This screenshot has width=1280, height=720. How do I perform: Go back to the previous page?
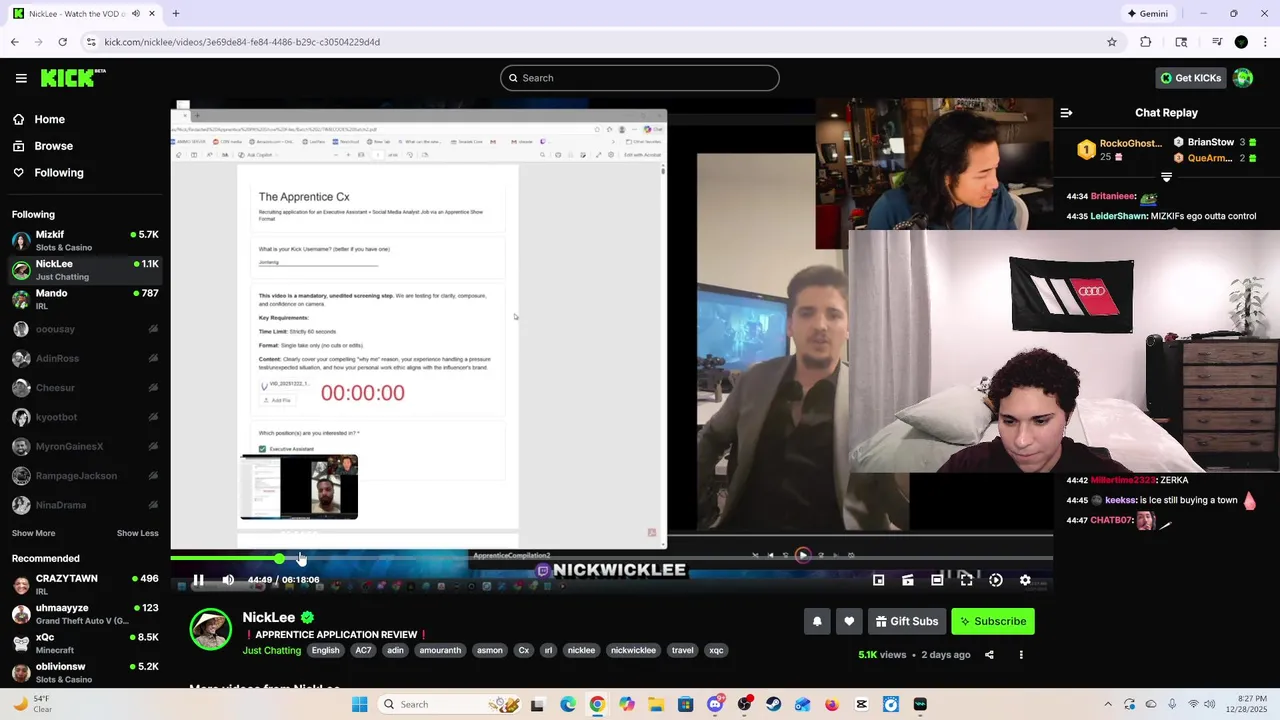[x=14, y=42]
